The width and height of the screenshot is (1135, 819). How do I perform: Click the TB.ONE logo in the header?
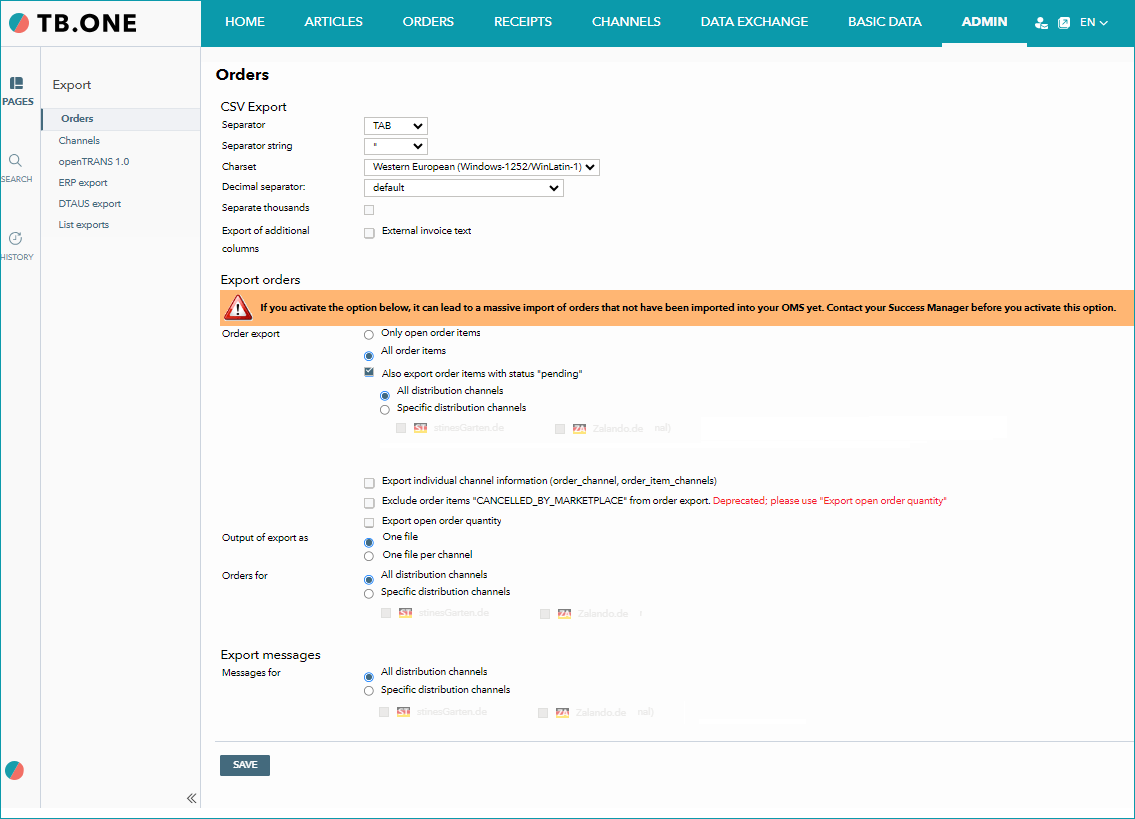tap(73, 23)
